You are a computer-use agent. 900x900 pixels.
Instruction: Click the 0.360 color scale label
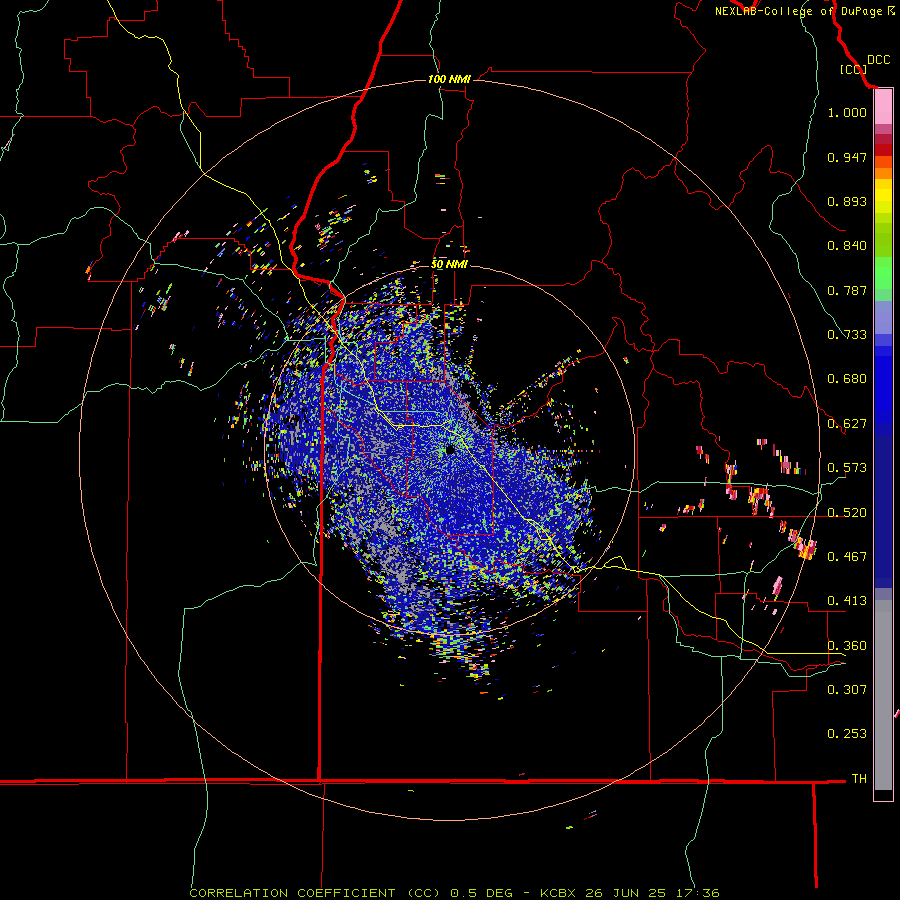[x=847, y=646]
